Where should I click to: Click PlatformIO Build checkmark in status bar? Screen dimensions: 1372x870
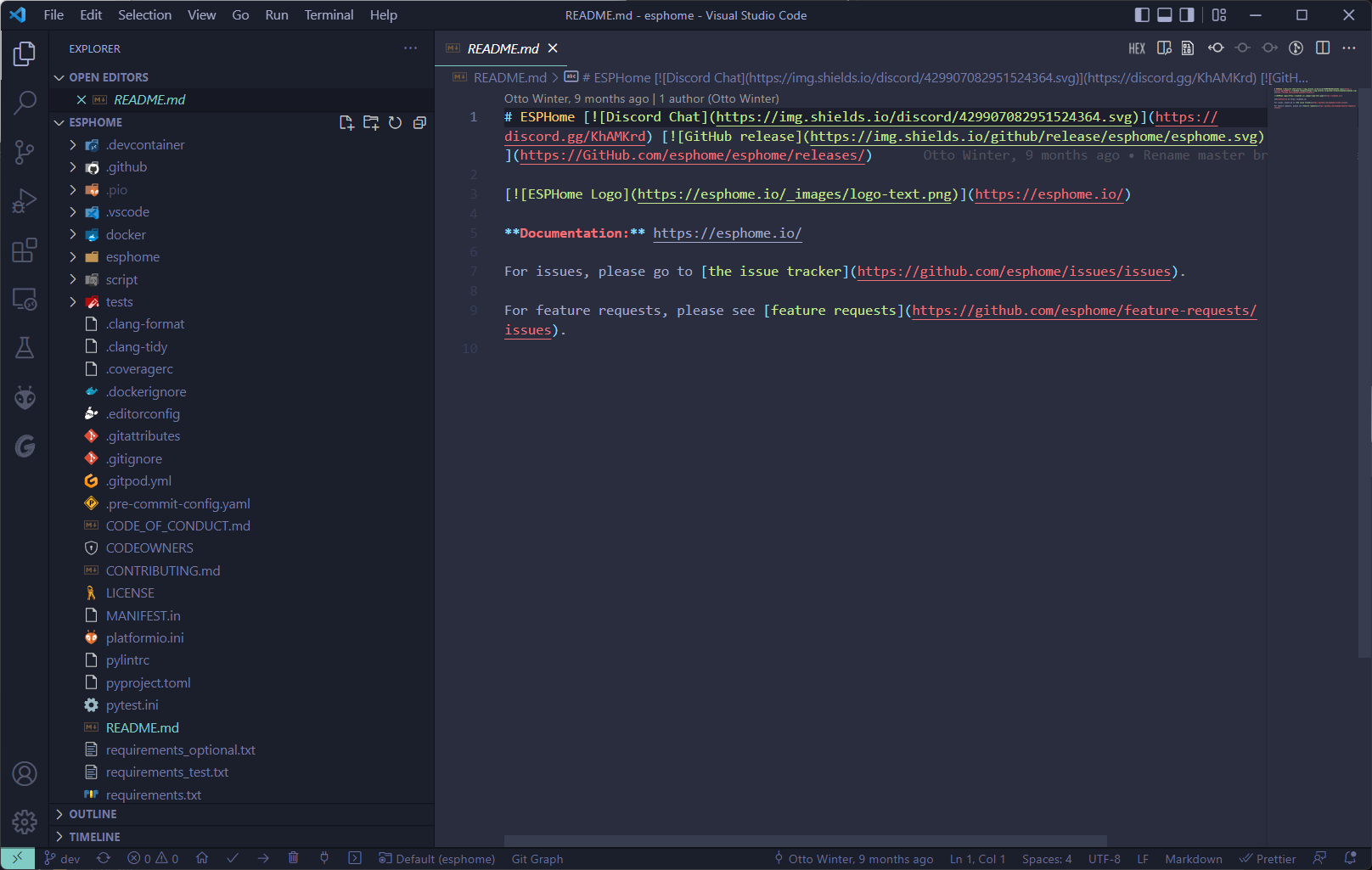(x=233, y=859)
